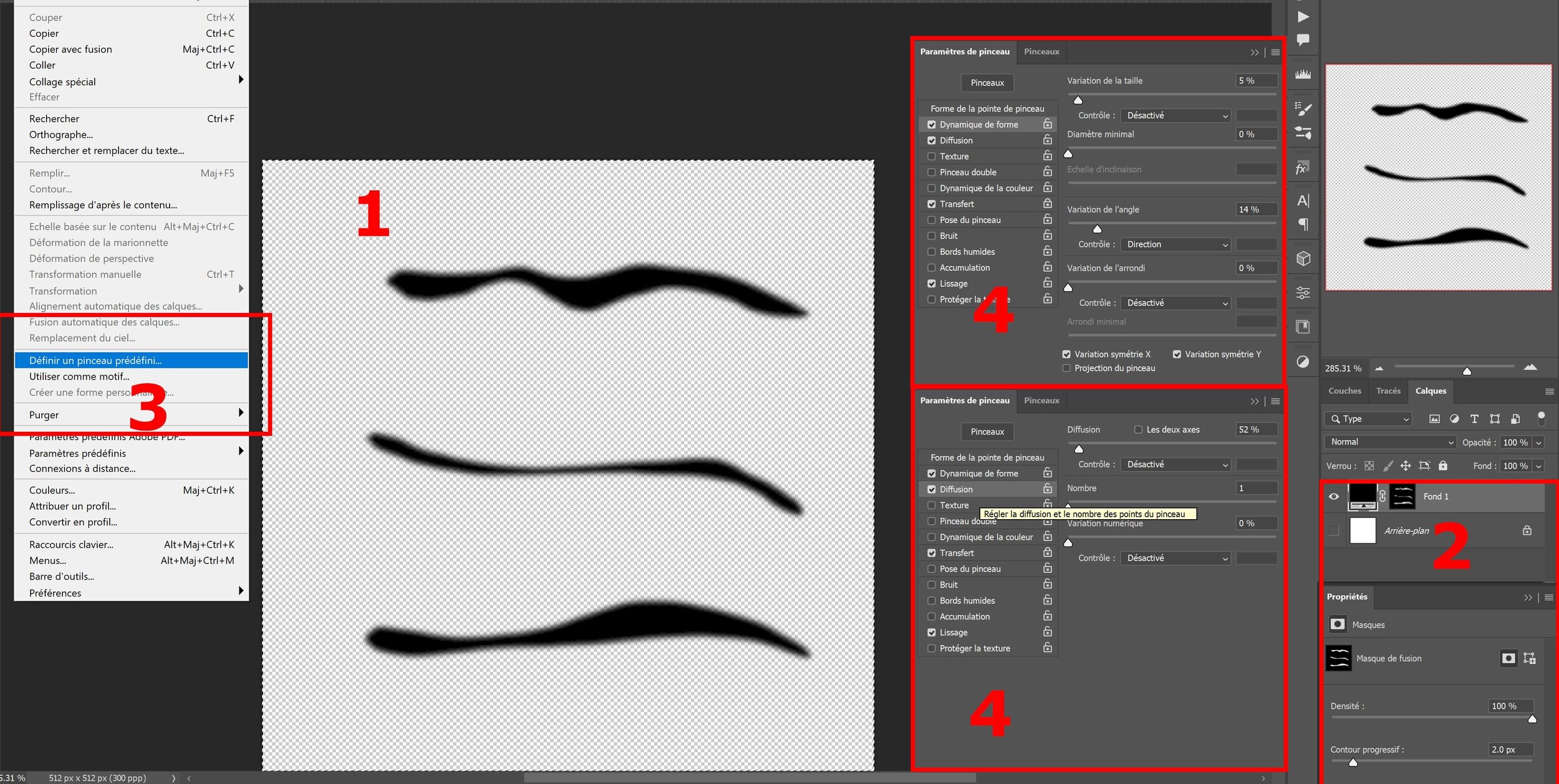Open the Type layer filter dropdown

click(x=1368, y=419)
